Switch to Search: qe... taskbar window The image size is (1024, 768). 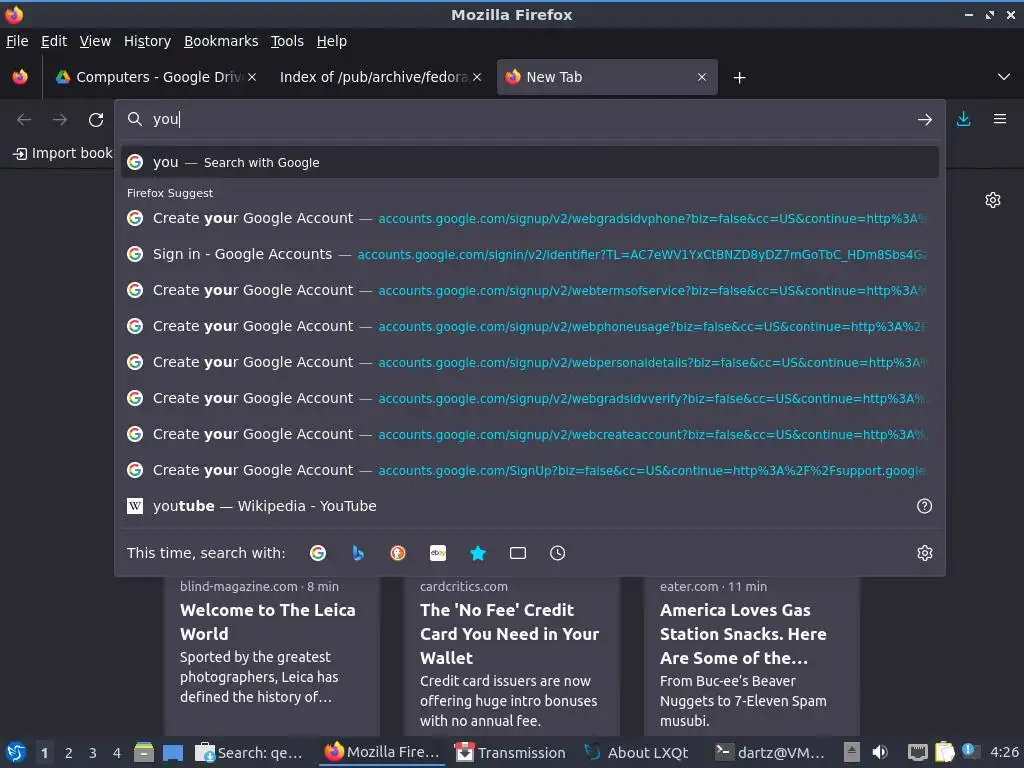pyautogui.click(x=249, y=752)
